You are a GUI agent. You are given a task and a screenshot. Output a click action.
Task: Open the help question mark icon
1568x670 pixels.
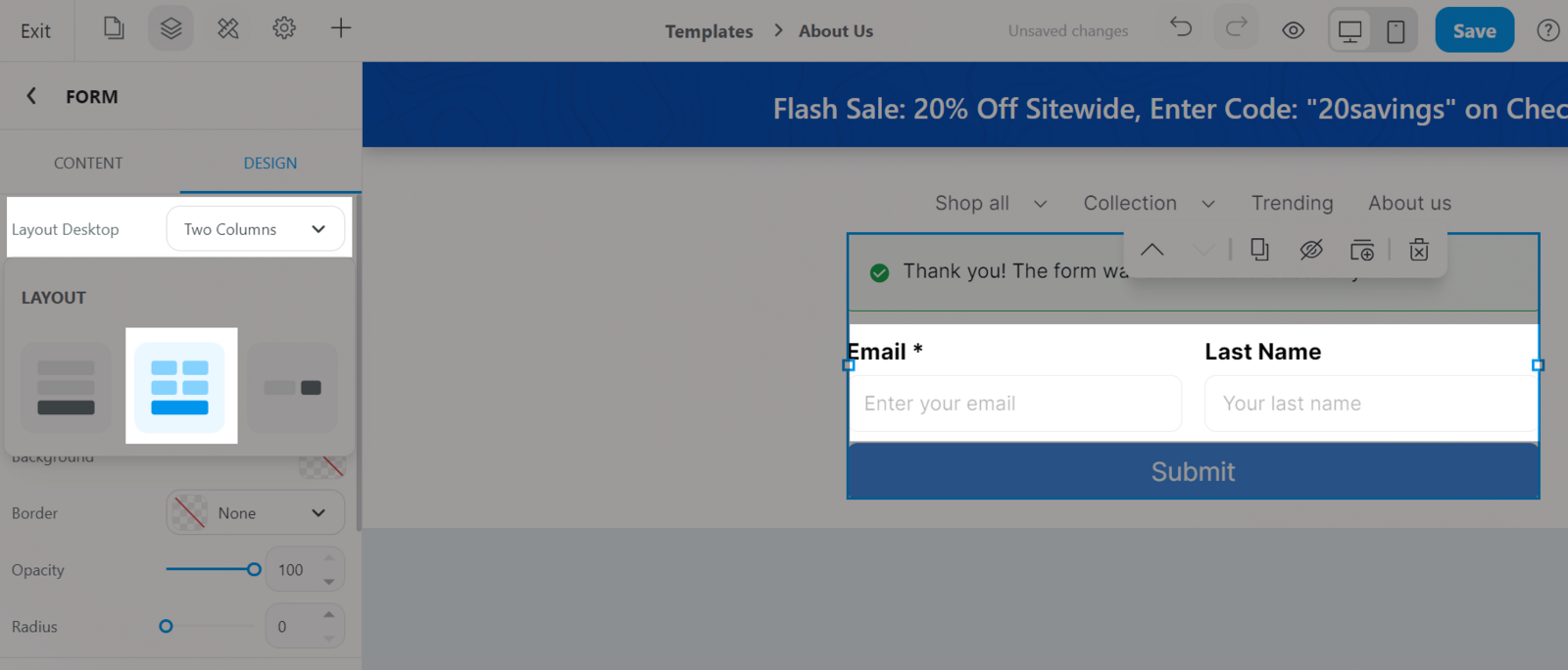pos(1547,30)
